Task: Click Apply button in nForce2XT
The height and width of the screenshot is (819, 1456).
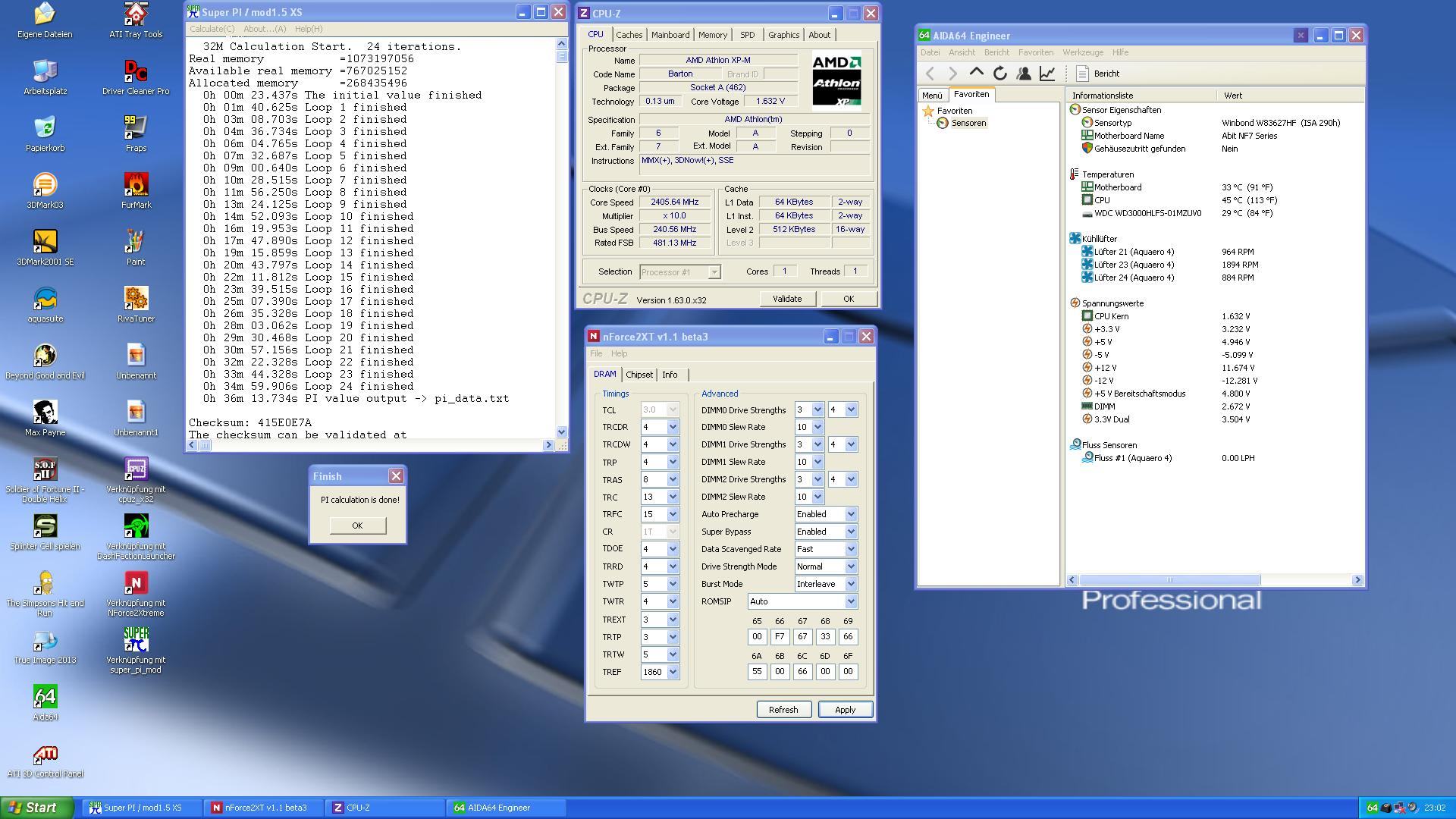Action: pyautogui.click(x=843, y=709)
